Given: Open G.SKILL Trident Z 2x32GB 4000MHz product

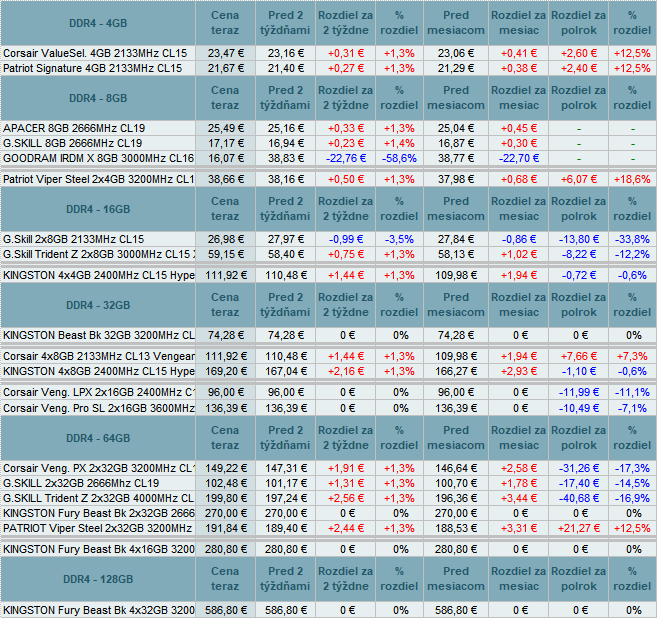Looking at the screenshot, I should [98, 498].
